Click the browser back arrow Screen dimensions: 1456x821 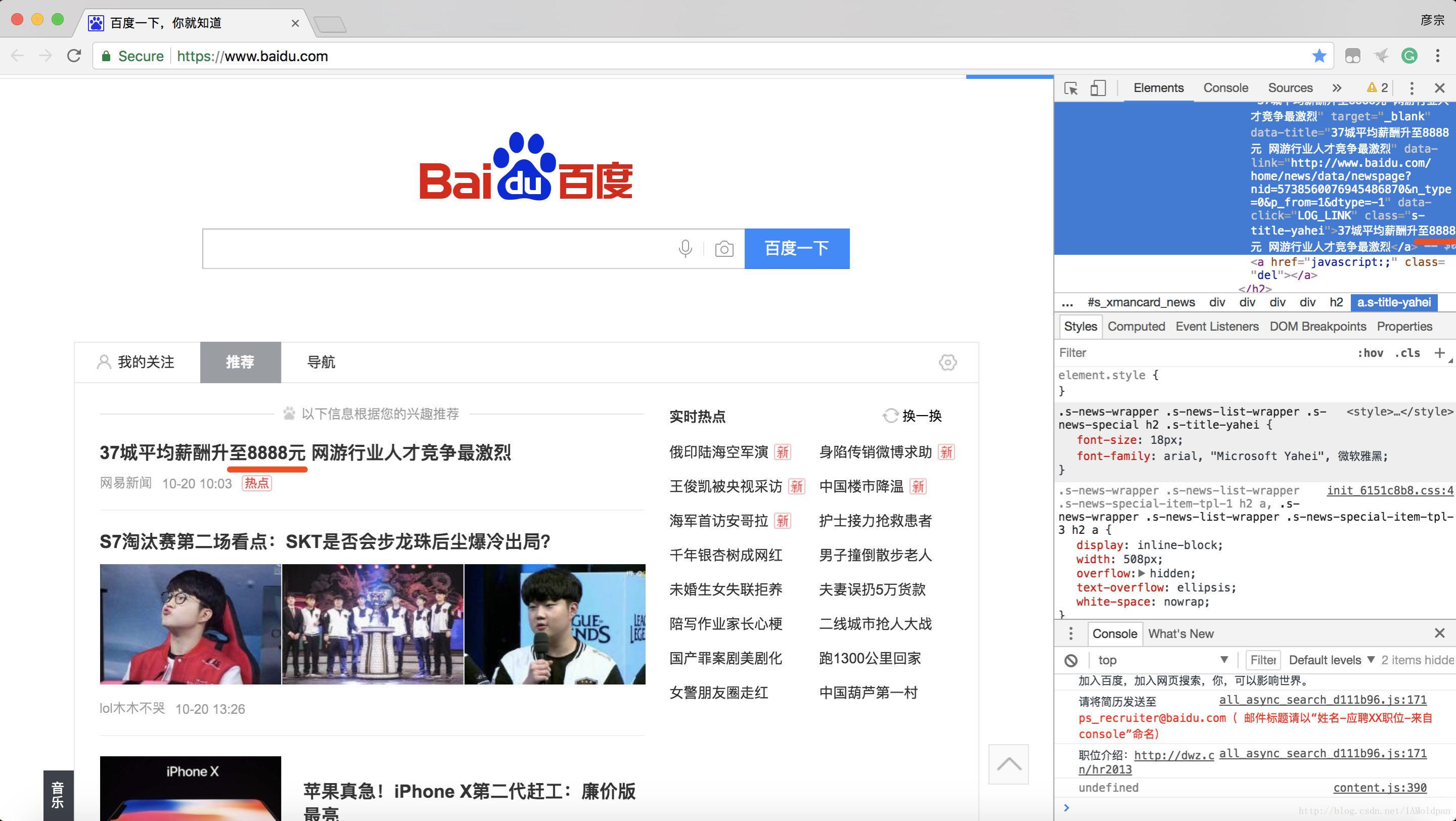point(18,56)
